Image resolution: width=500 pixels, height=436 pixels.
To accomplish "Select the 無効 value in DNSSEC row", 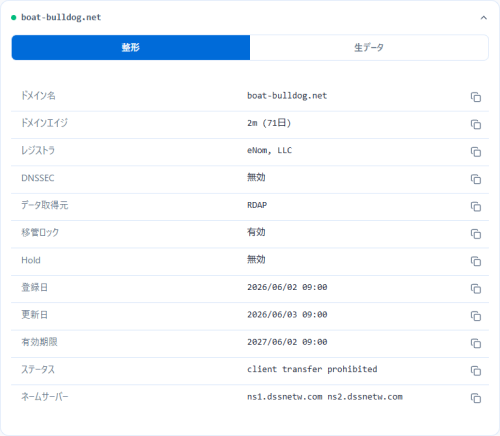I will pyautogui.click(x=256, y=177).
